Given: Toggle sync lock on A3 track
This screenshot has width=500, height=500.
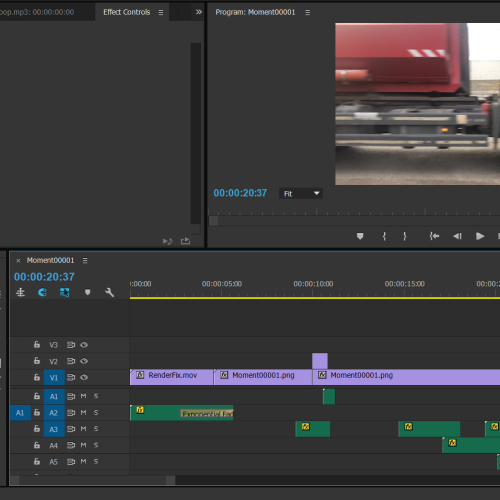Looking at the screenshot, I should [x=71, y=429].
